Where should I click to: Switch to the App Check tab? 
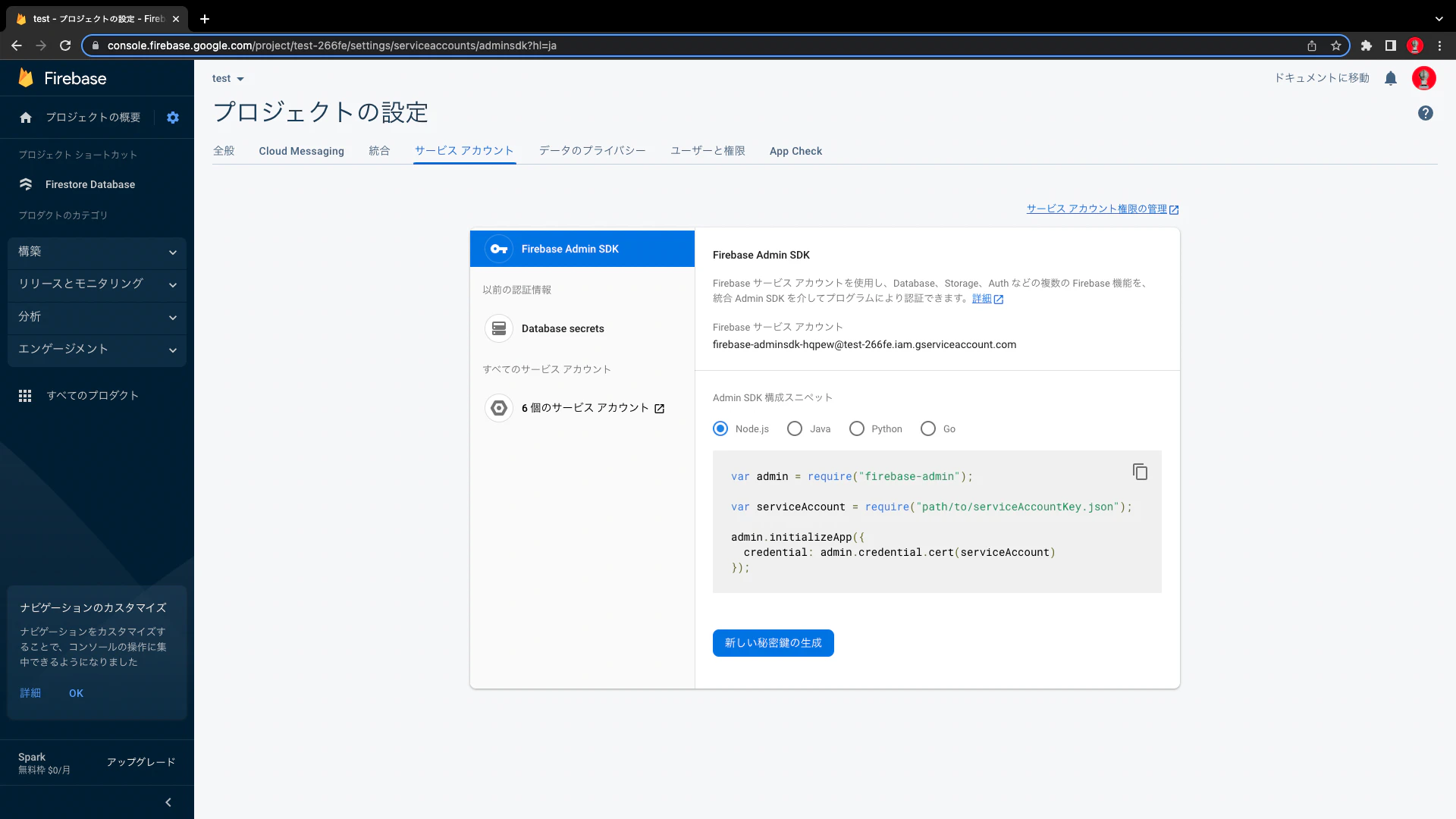[x=795, y=151]
